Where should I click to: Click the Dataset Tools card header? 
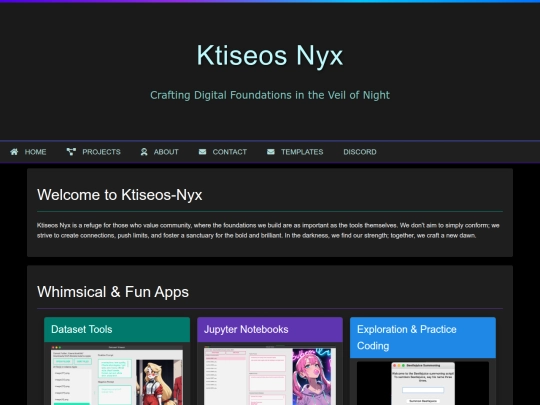coord(117,330)
